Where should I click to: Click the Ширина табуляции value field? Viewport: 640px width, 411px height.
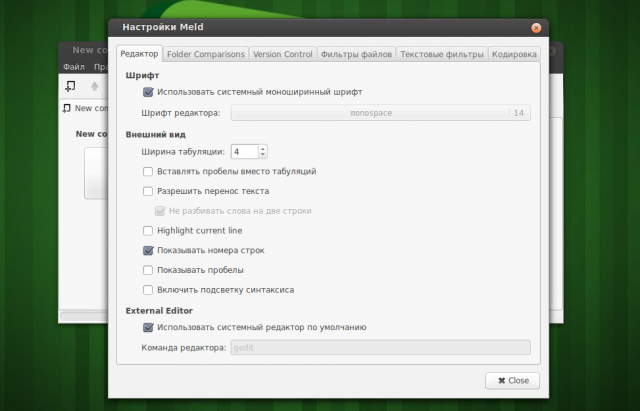point(245,152)
